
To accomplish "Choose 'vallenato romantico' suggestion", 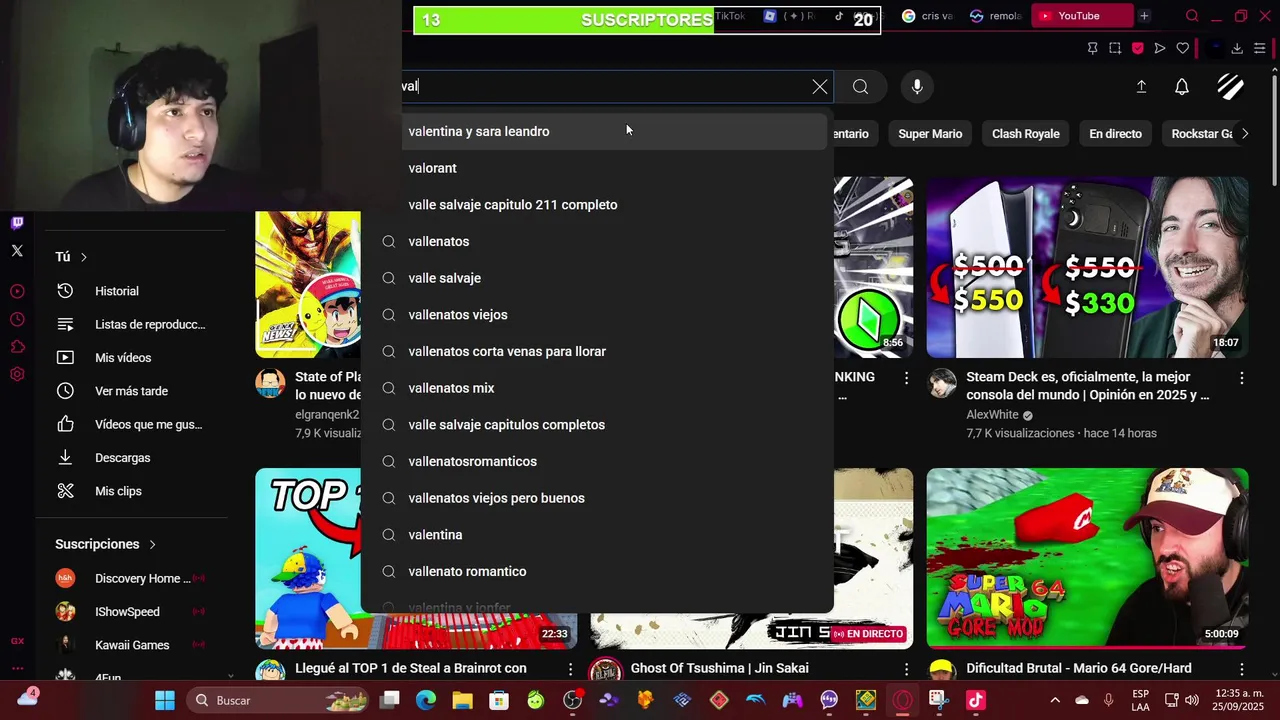I will (597, 571).
